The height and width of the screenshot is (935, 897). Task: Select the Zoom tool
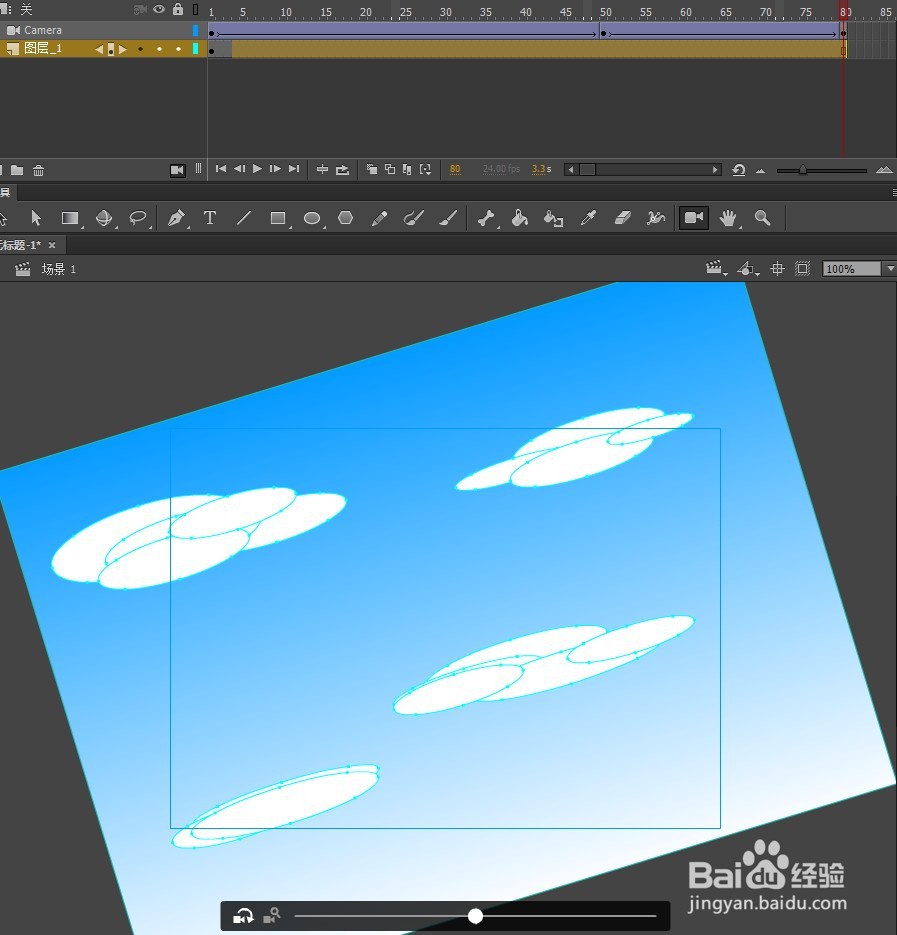click(762, 218)
